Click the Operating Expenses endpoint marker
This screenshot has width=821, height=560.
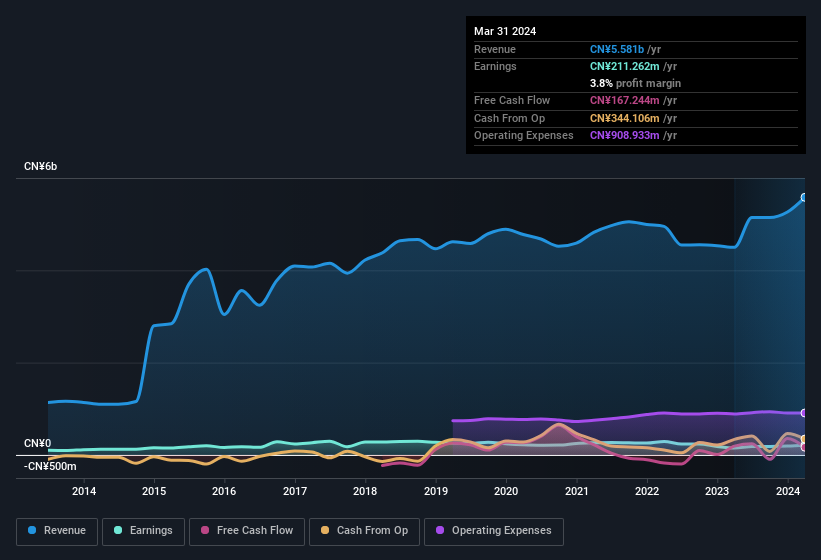804,413
